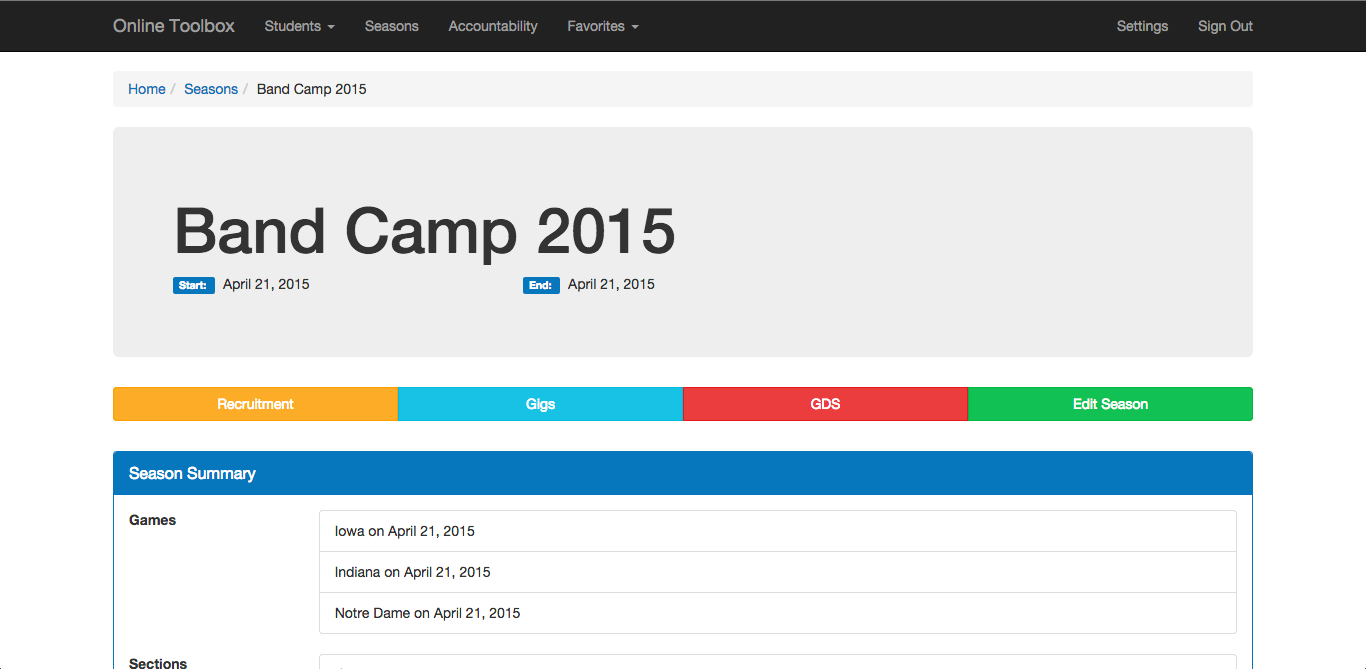Click the Start: label badge
Viewport: 1366px width, 669px height.
tap(194, 285)
